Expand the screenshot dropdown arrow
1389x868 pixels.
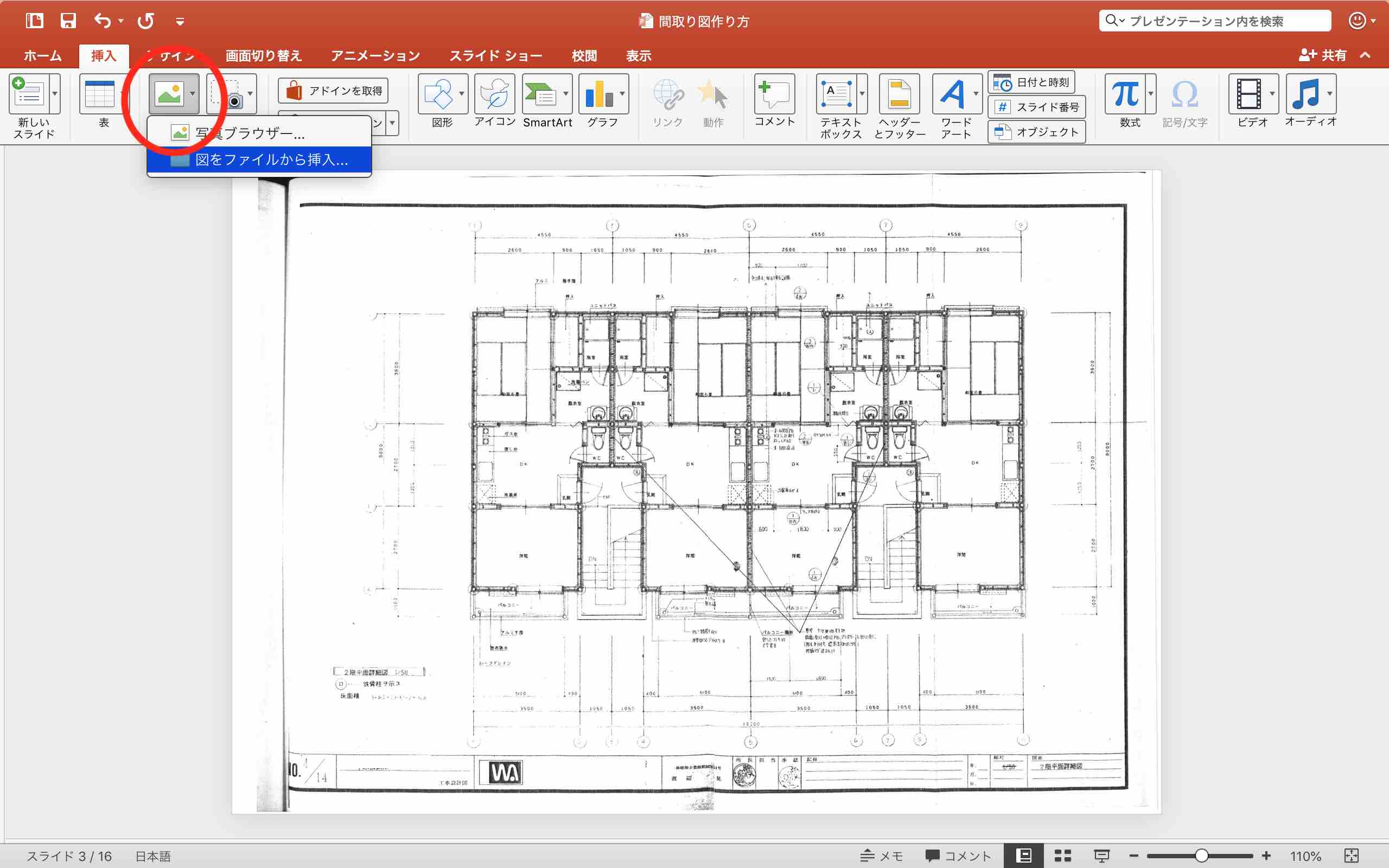[x=250, y=93]
